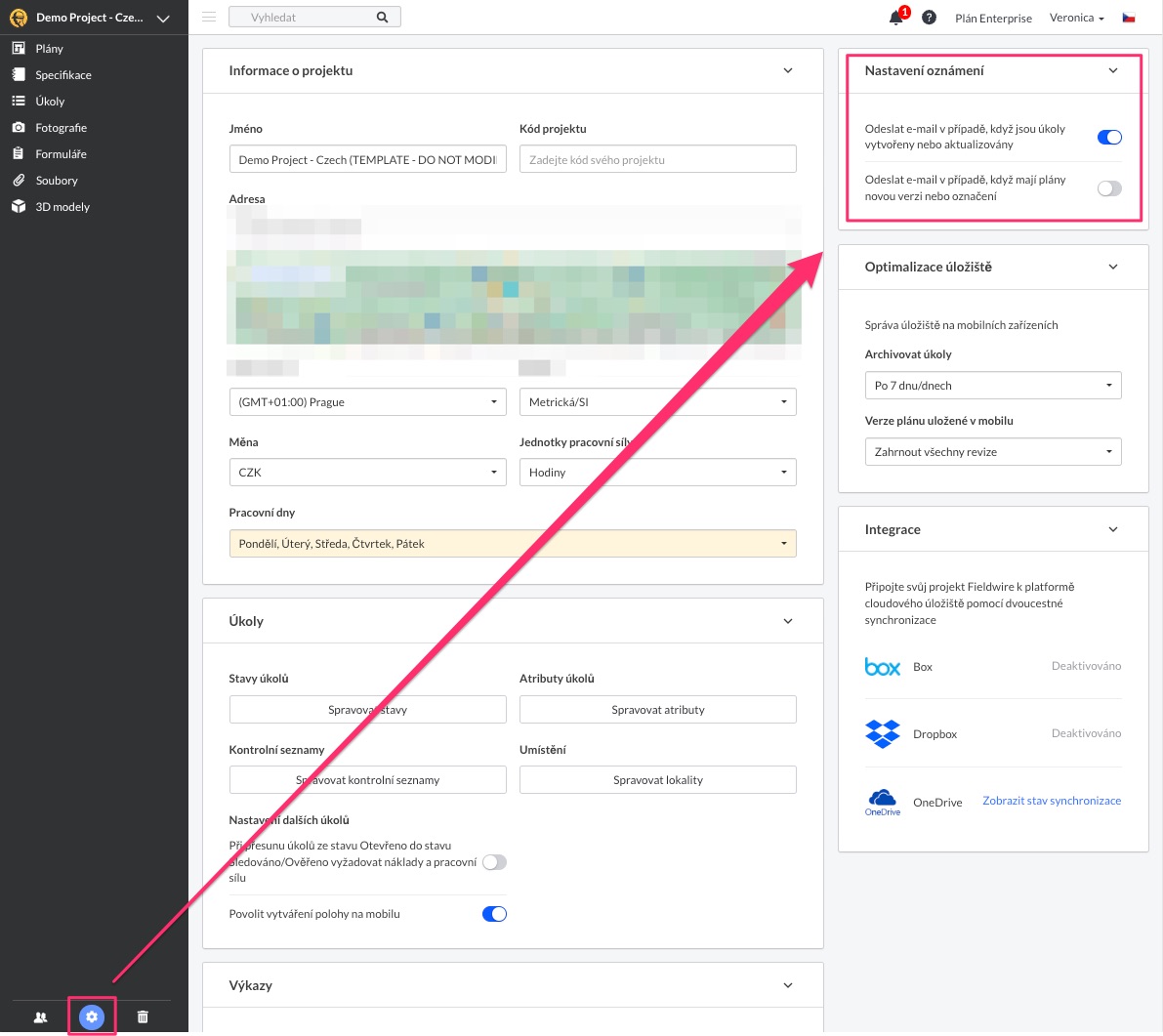This screenshot has width=1163, height=1036.
Task: Disable email for created or updated tasks
Action: (x=1109, y=138)
